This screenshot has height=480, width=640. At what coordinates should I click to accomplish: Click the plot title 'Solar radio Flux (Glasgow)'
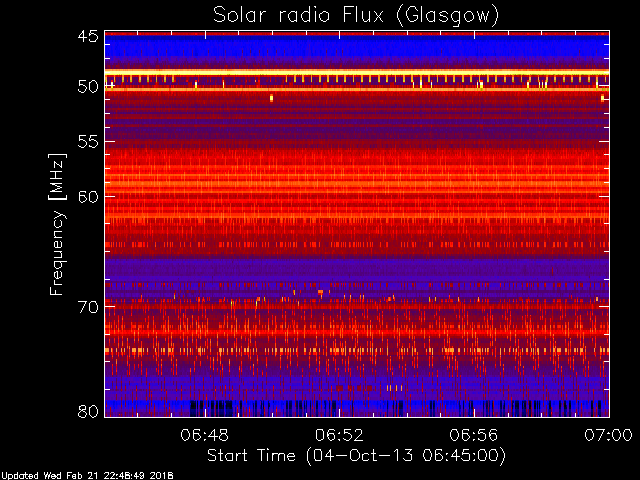[x=356, y=16]
